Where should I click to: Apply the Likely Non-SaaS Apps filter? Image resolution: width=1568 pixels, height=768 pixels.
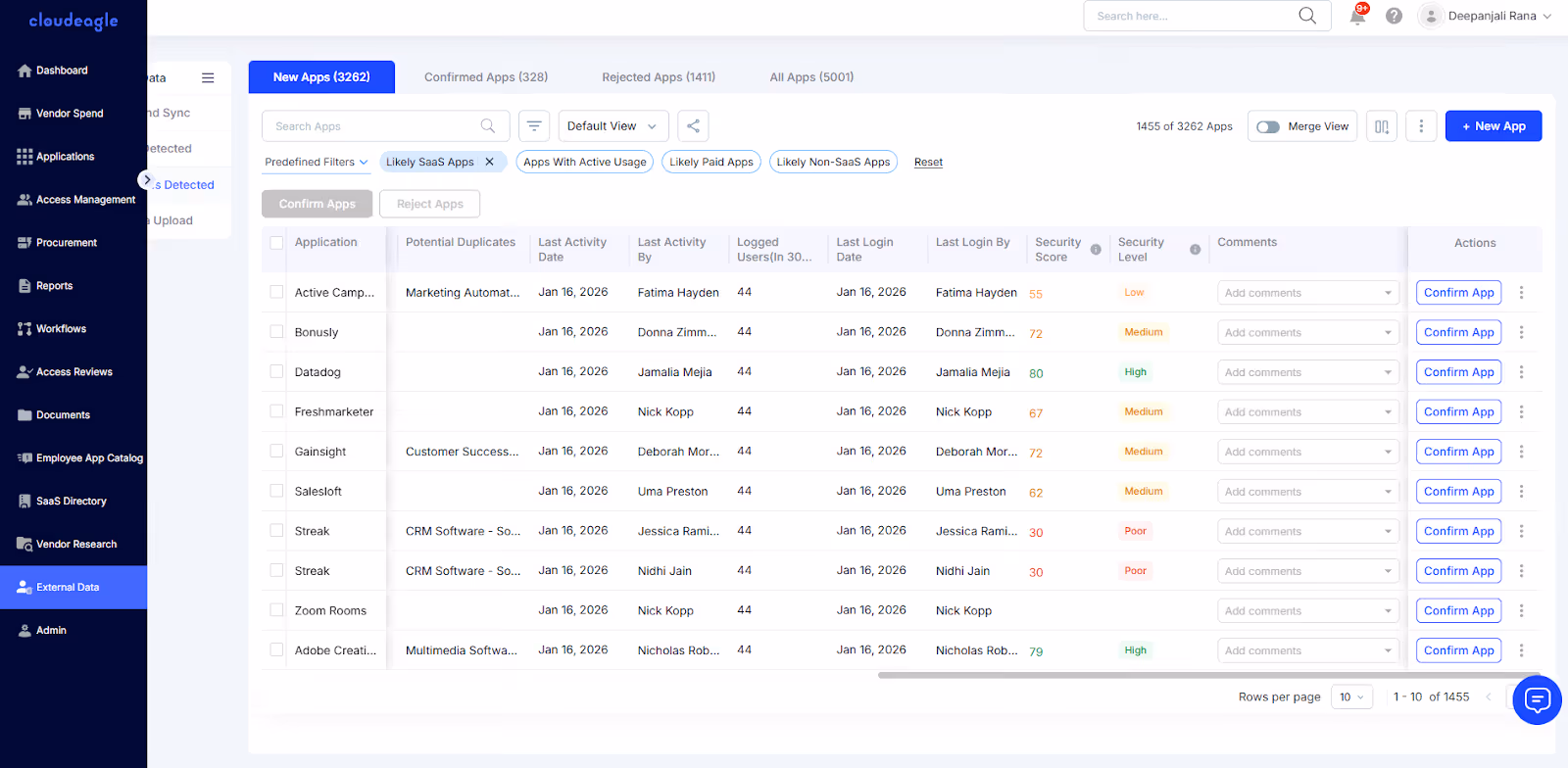pos(834,162)
